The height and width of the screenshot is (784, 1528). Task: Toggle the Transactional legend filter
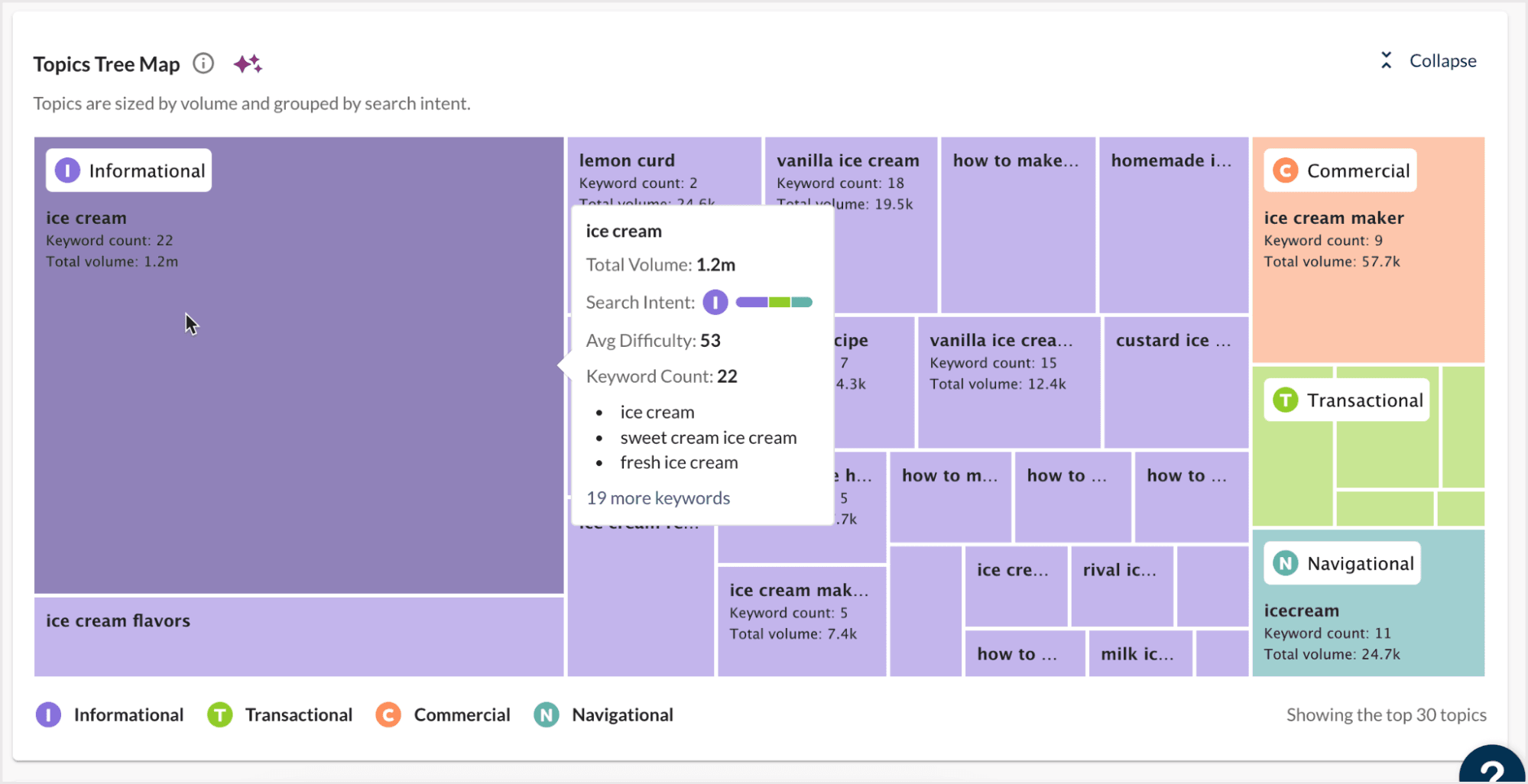[279, 714]
